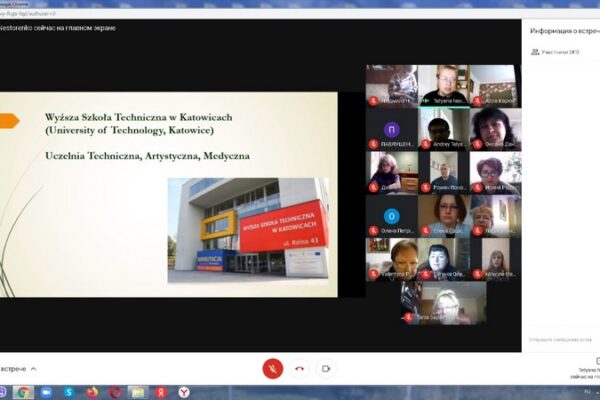Expand the meeting details chevron at bottom left
Viewport: 600px width, 400px height.
click(x=34, y=369)
